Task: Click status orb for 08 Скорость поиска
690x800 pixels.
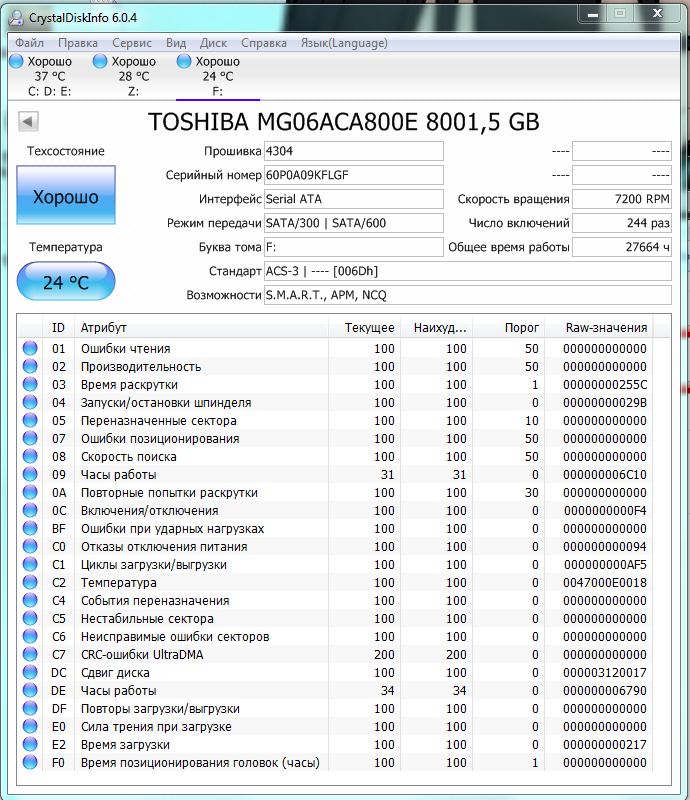Action: [30, 456]
